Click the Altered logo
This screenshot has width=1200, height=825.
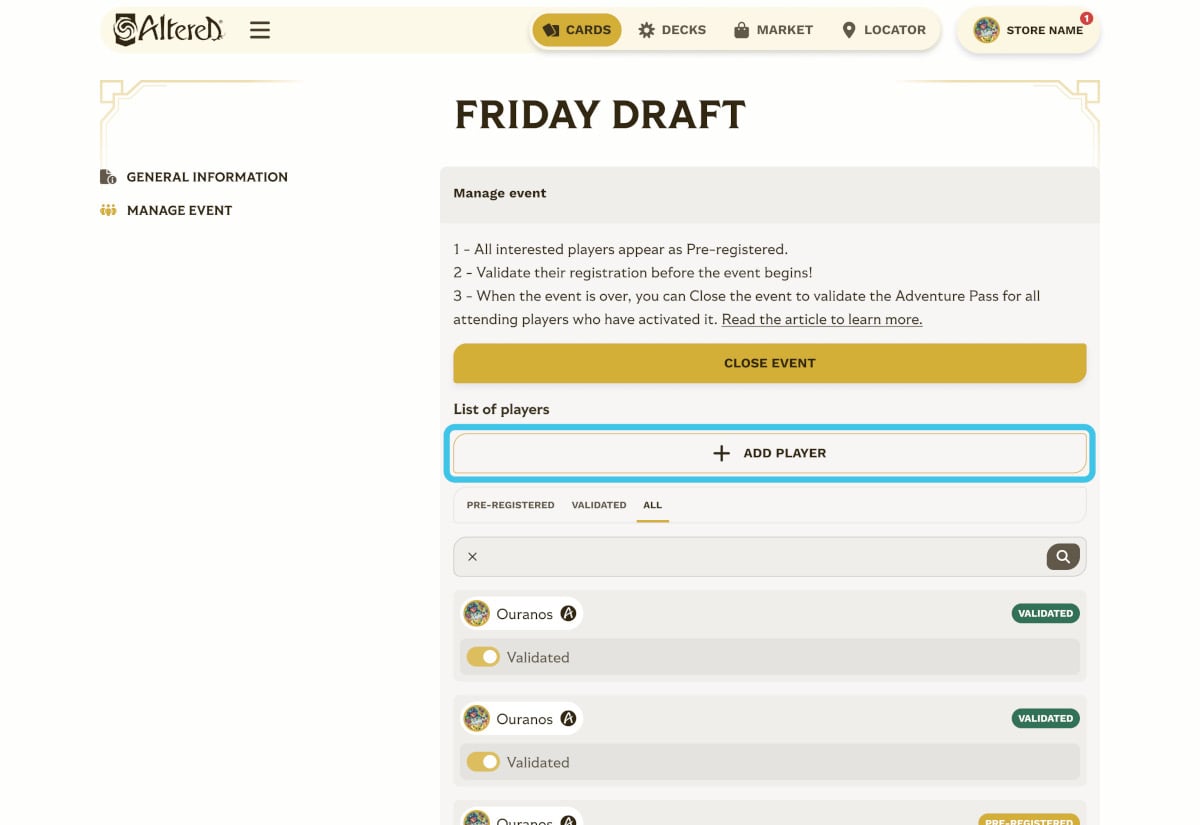pos(168,30)
